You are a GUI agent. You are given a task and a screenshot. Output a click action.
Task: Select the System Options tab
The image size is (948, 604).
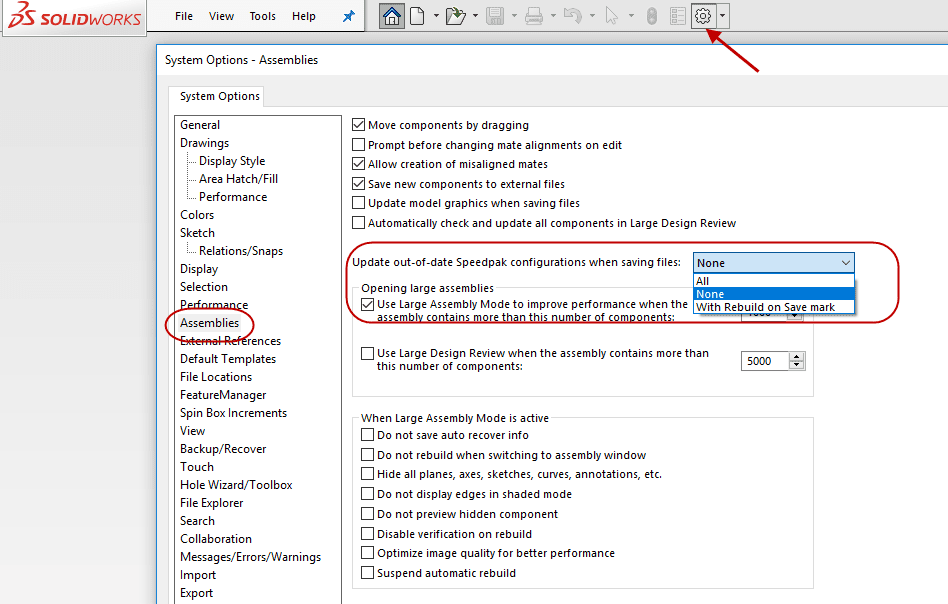click(219, 96)
